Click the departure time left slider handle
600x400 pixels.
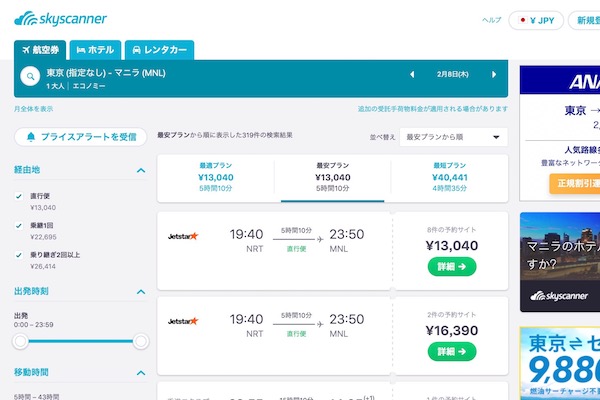[x=20, y=341]
